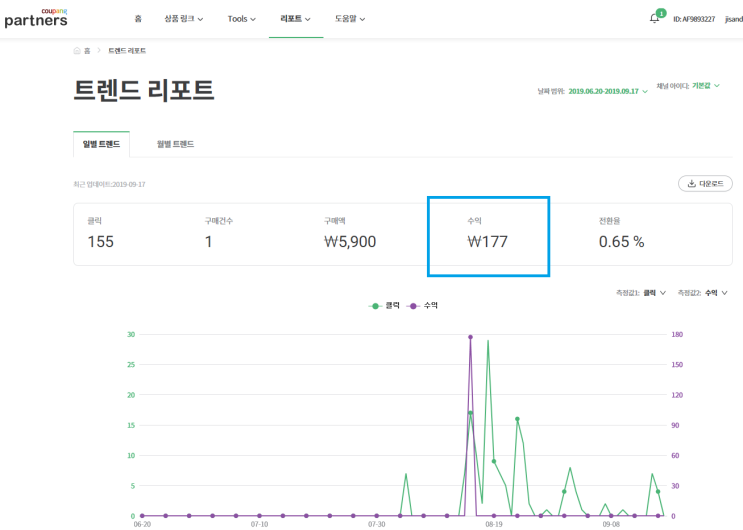Go to 홈 in the top navigation
This screenshot has height=530, width=743.
tap(138, 19)
